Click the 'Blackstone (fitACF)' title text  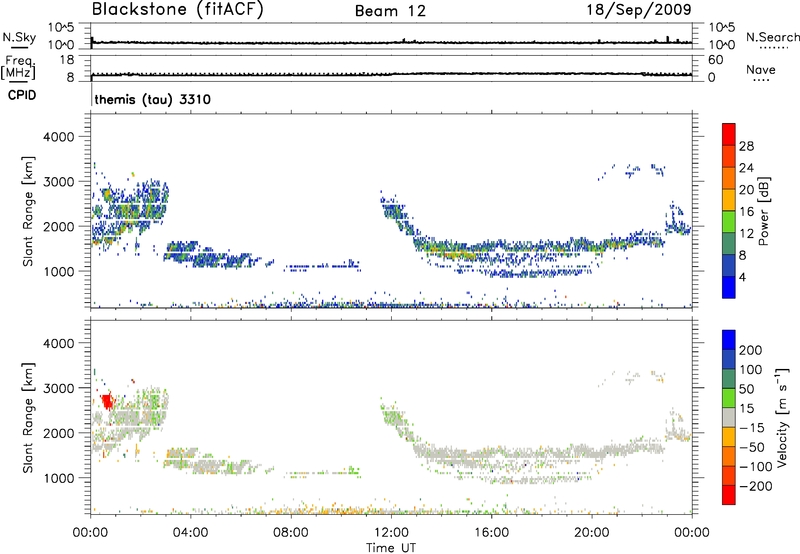pos(177,9)
